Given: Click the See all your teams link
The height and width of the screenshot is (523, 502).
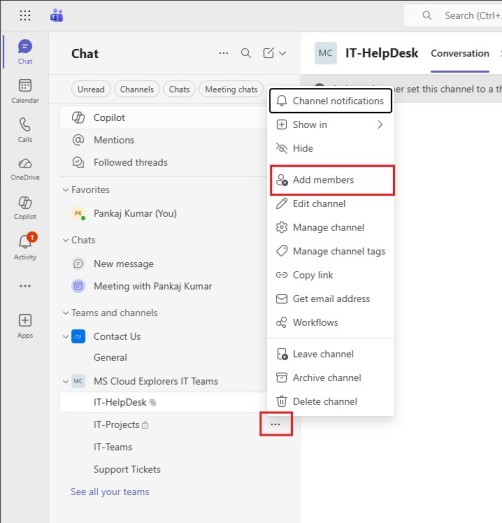Looking at the screenshot, I should click(x=110, y=492).
